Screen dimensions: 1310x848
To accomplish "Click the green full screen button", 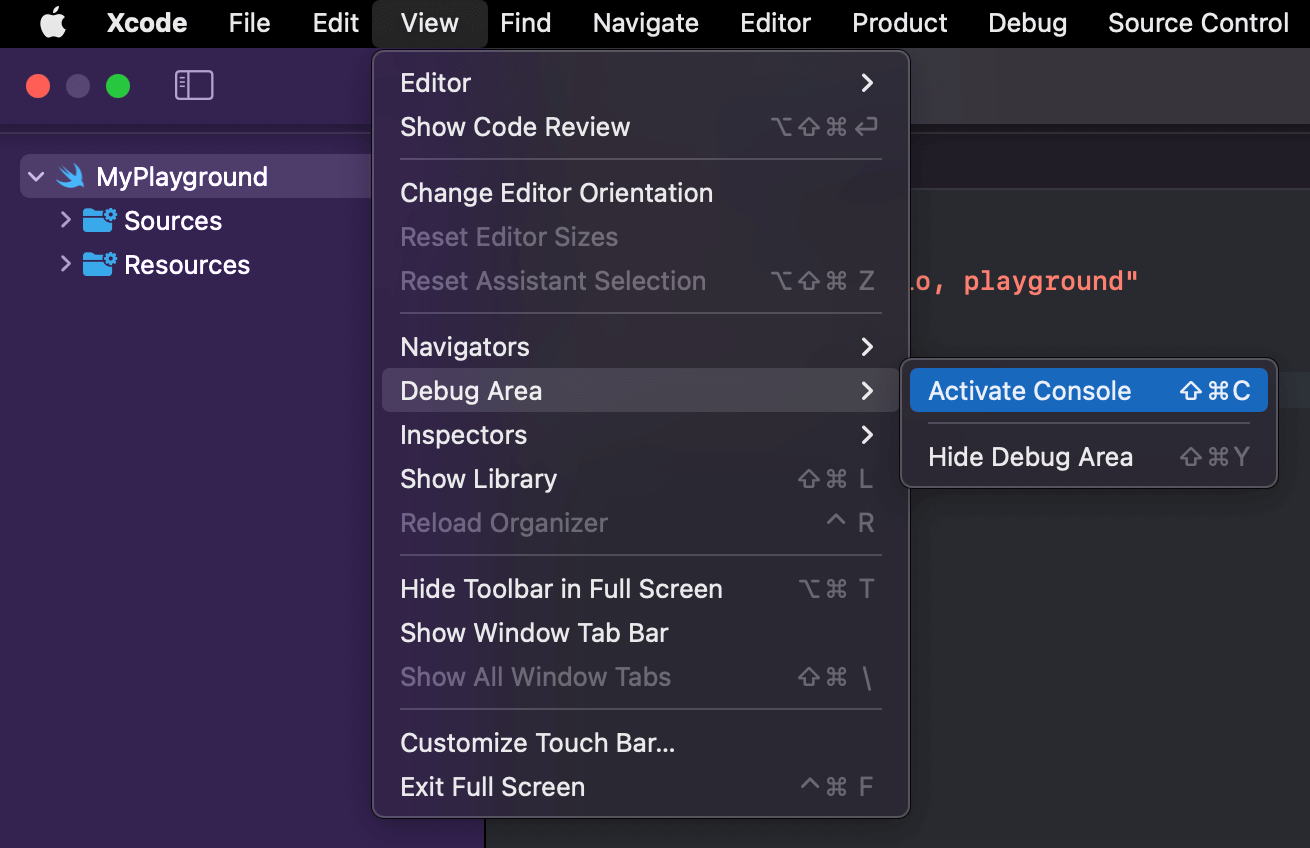I will click(118, 86).
